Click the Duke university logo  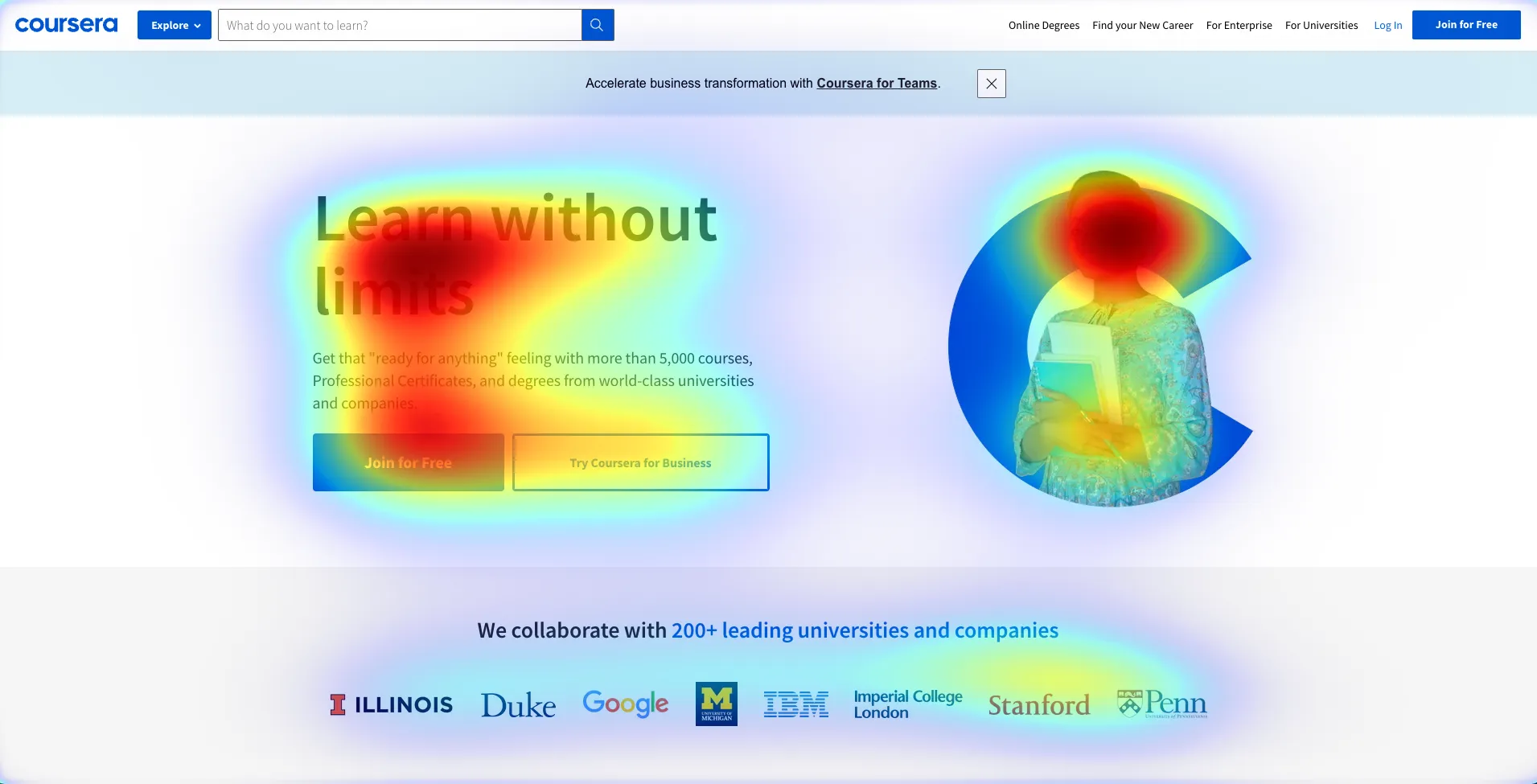pos(518,705)
